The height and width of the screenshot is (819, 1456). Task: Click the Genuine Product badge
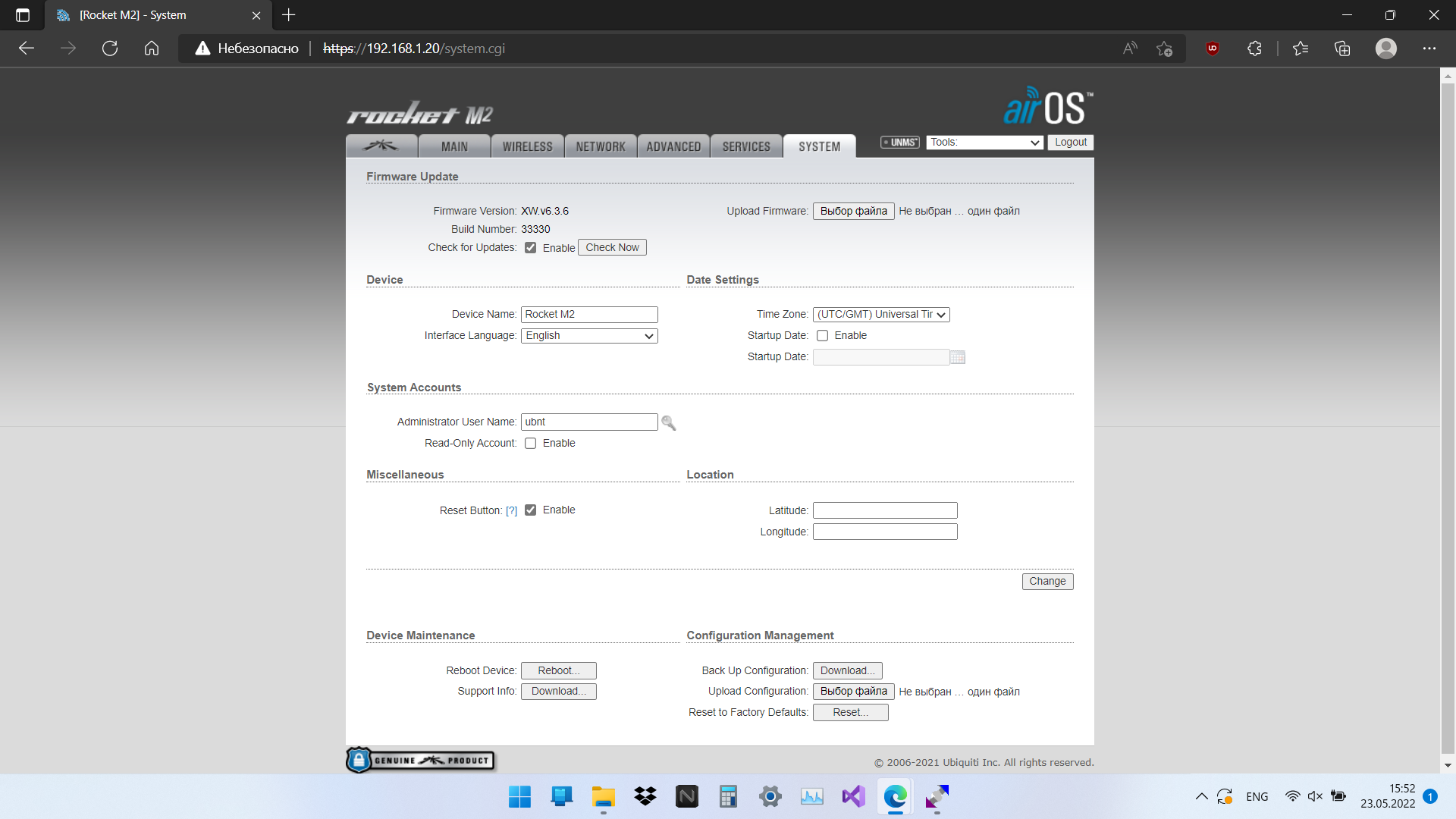tap(421, 760)
